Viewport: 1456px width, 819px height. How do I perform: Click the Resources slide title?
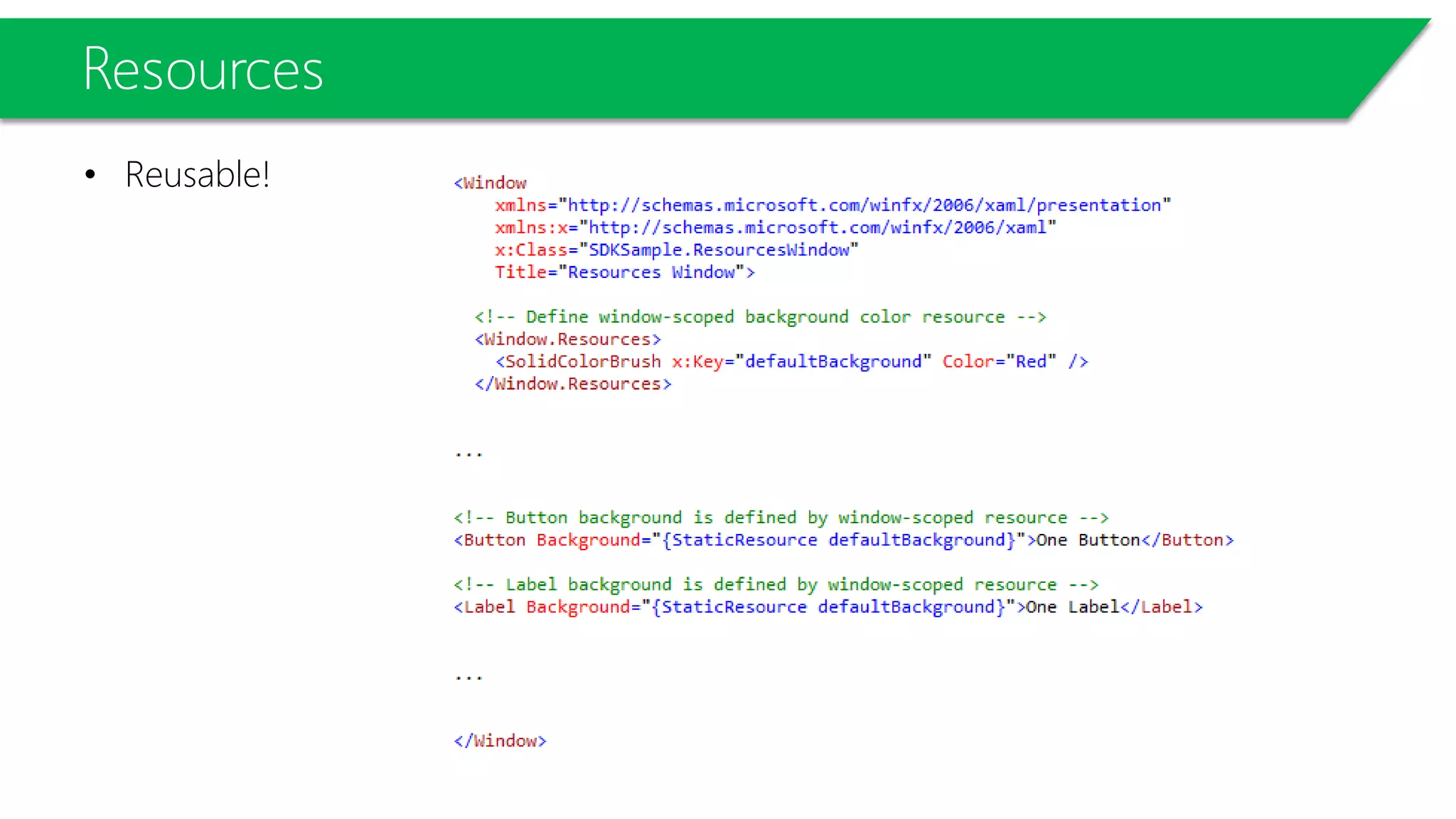click(x=203, y=69)
